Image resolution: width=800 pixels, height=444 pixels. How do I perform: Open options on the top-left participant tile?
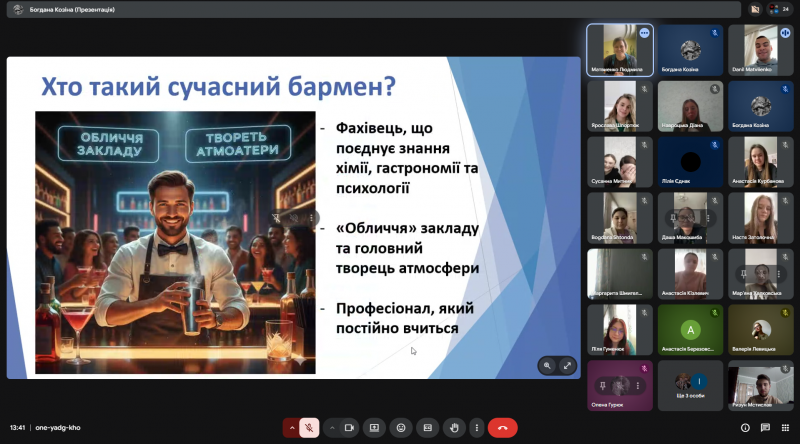tap(644, 33)
